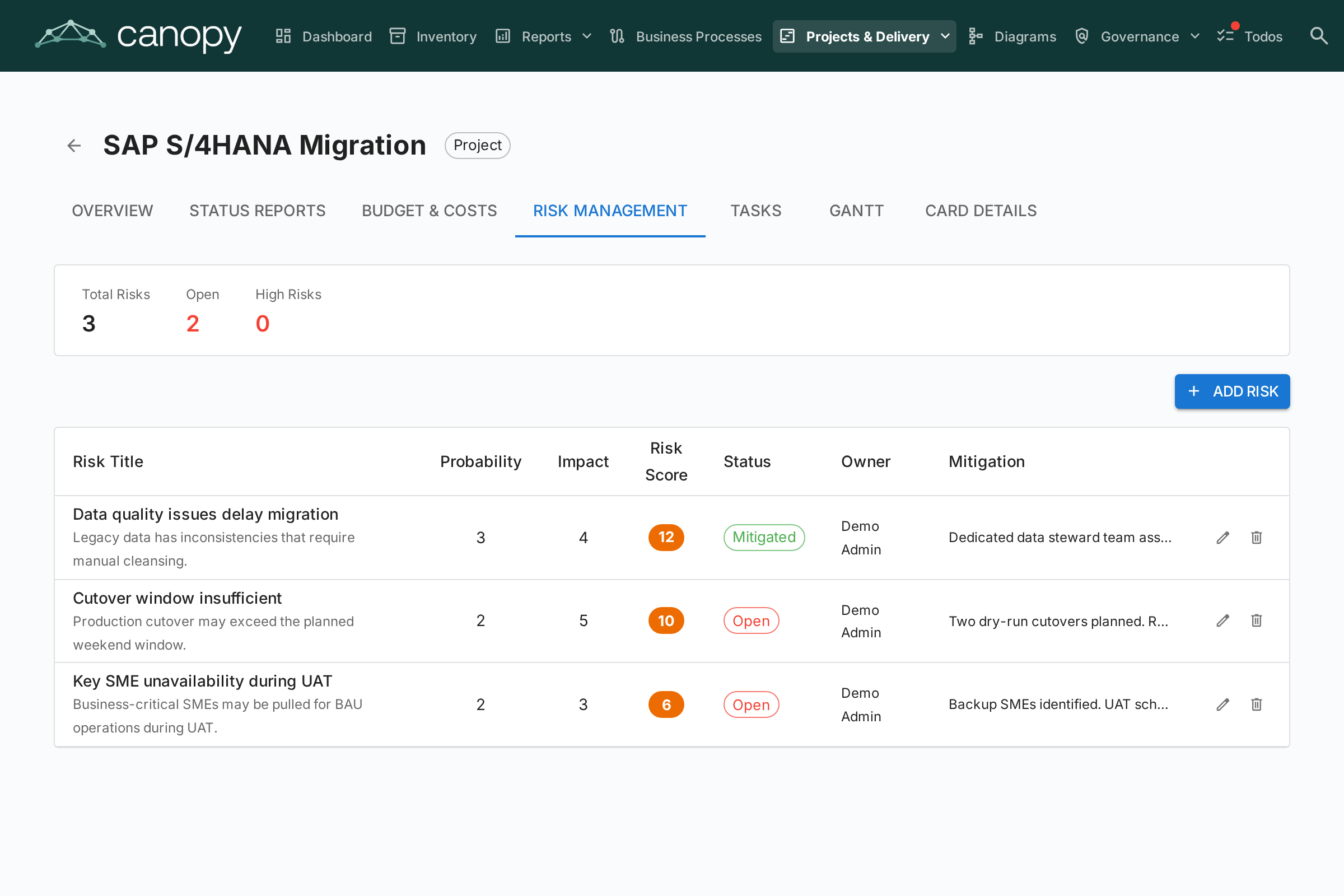Click the Total Risks count 3
The height and width of the screenshot is (896, 1344).
tap(88, 324)
